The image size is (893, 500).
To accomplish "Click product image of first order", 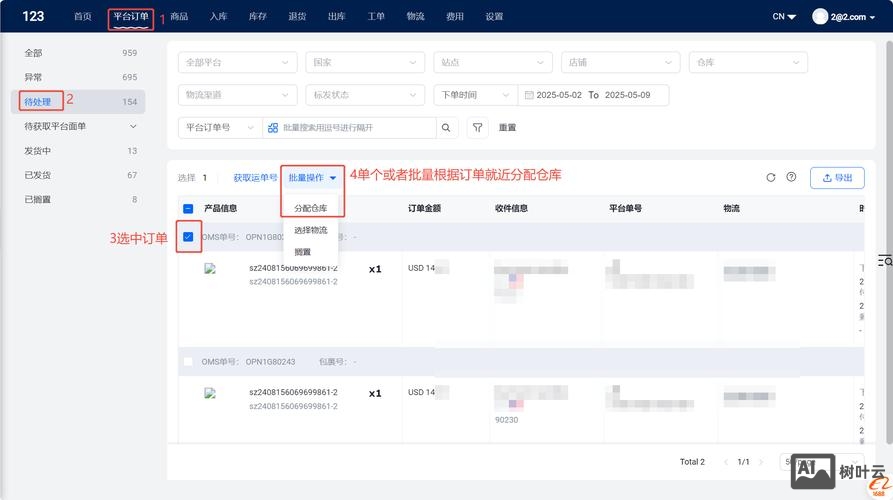I will pyautogui.click(x=210, y=269).
